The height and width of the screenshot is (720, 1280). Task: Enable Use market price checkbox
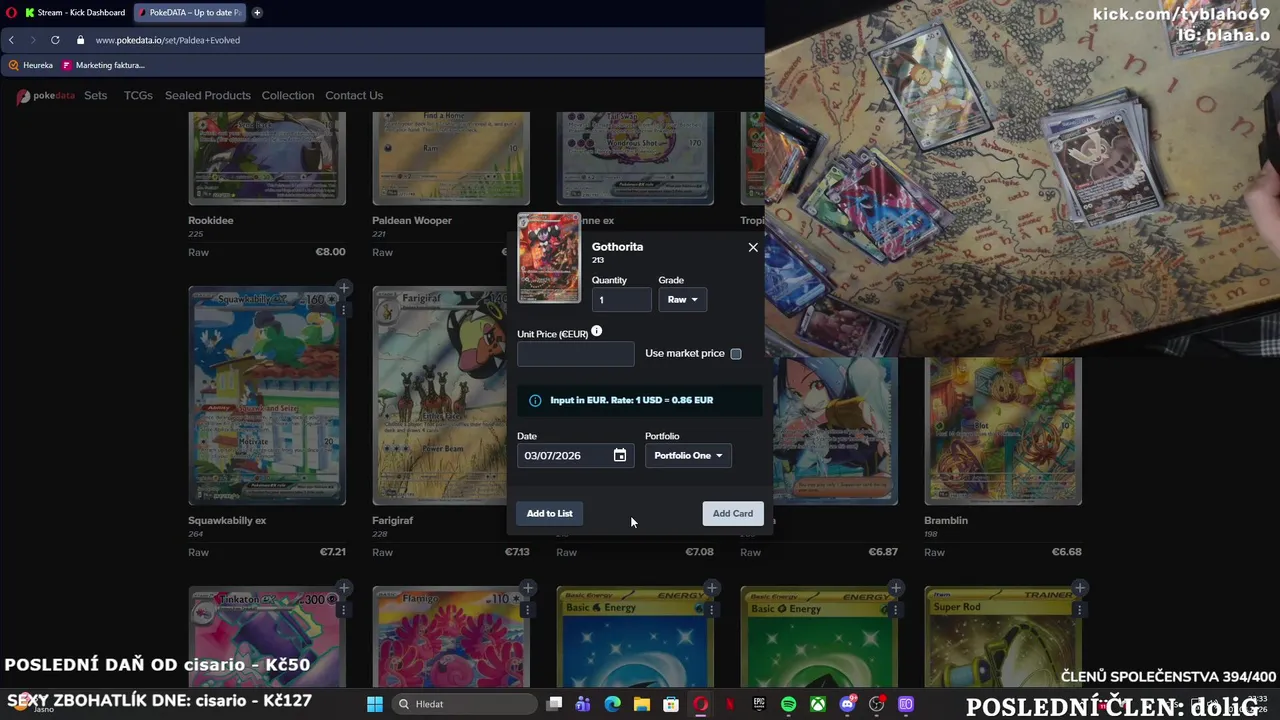pos(736,354)
